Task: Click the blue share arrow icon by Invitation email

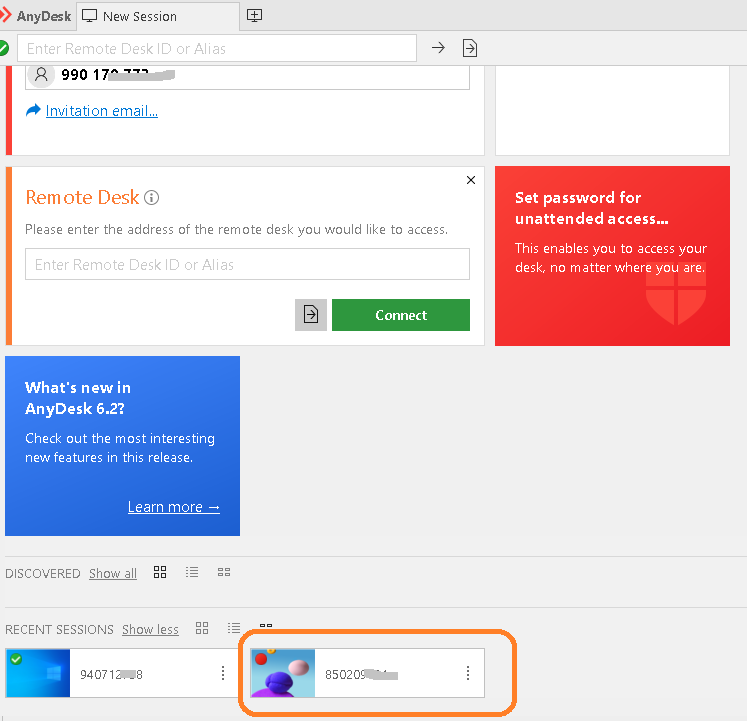Action: point(33,111)
